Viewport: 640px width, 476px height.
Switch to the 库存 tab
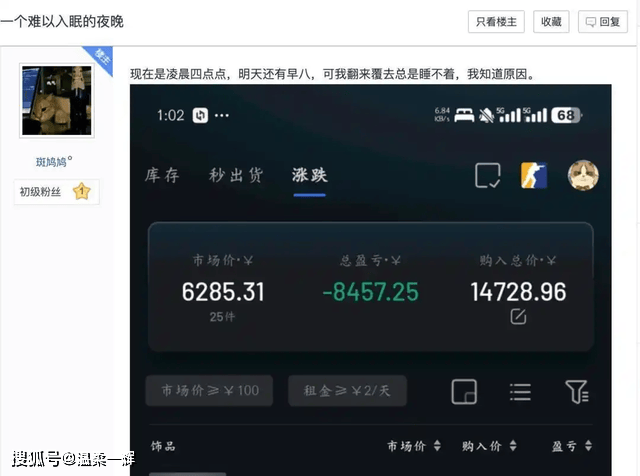(162, 175)
